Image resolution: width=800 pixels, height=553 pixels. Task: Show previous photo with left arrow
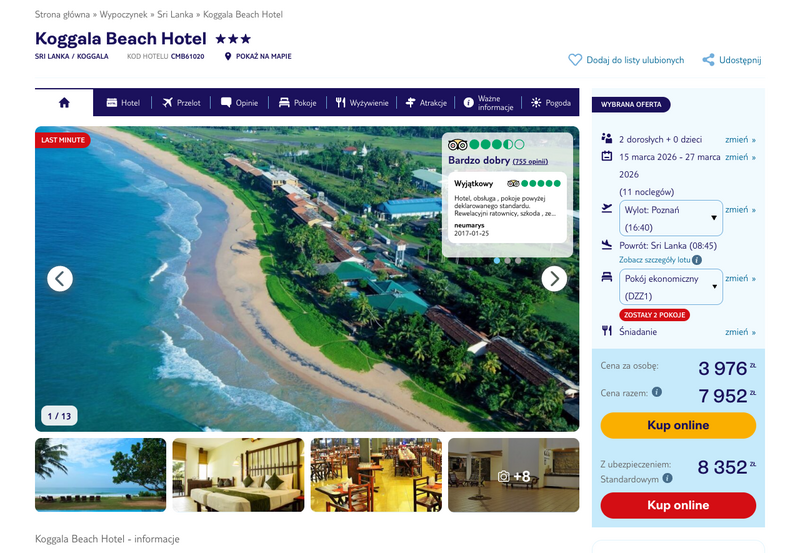[60, 279]
